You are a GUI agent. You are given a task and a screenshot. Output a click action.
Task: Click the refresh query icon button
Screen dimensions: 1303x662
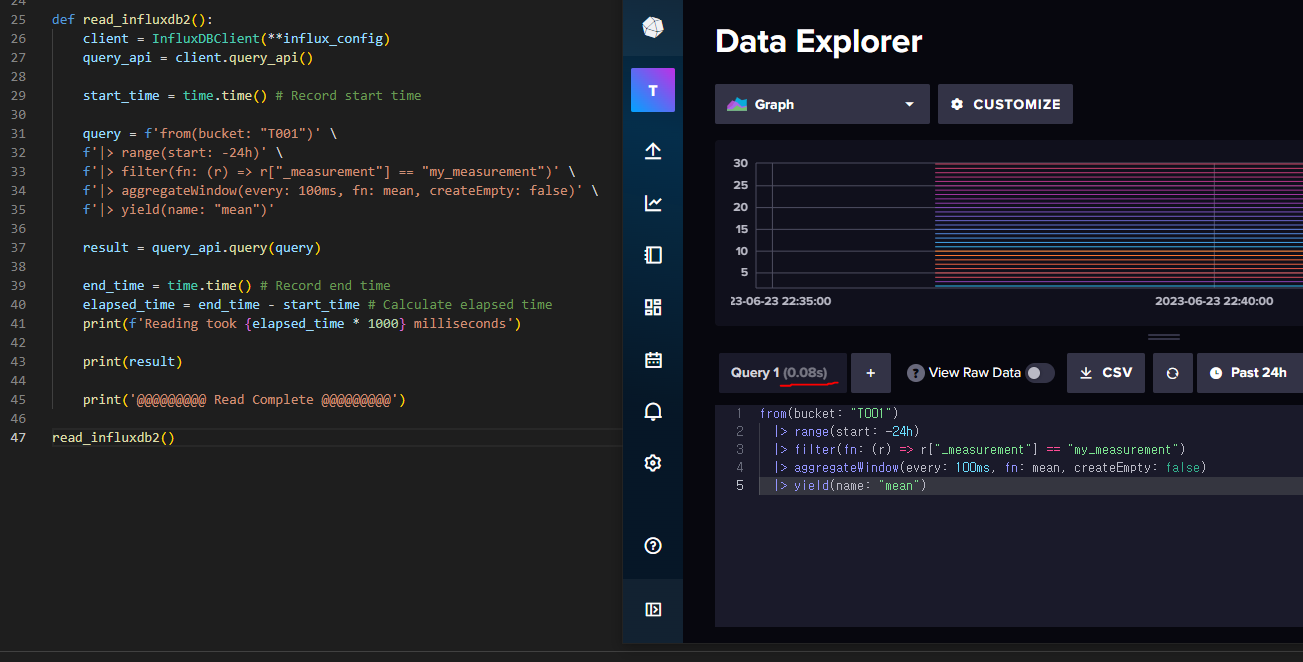(x=1172, y=373)
